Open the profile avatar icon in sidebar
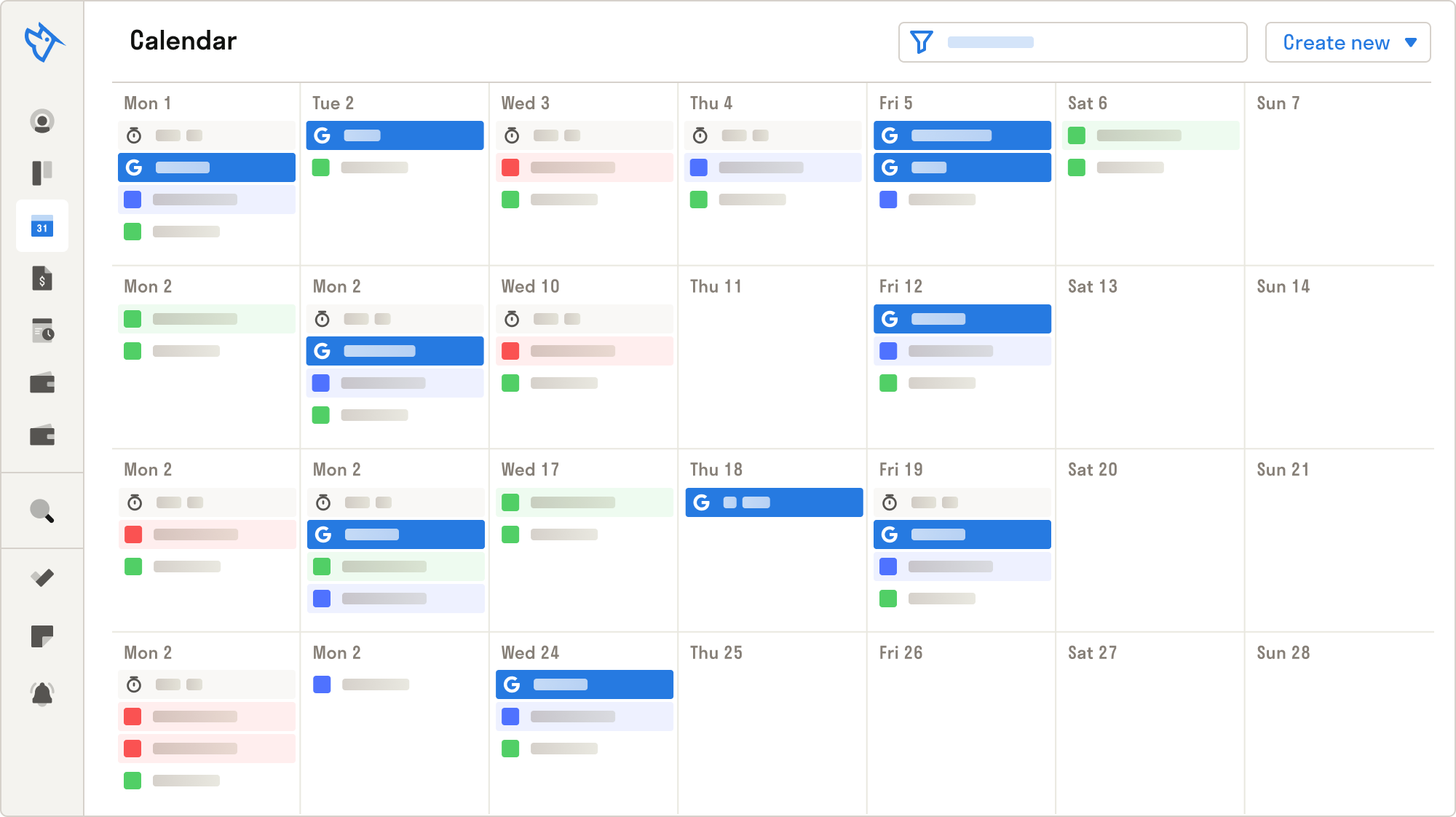This screenshot has height=817, width=1456. pyautogui.click(x=42, y=121)
